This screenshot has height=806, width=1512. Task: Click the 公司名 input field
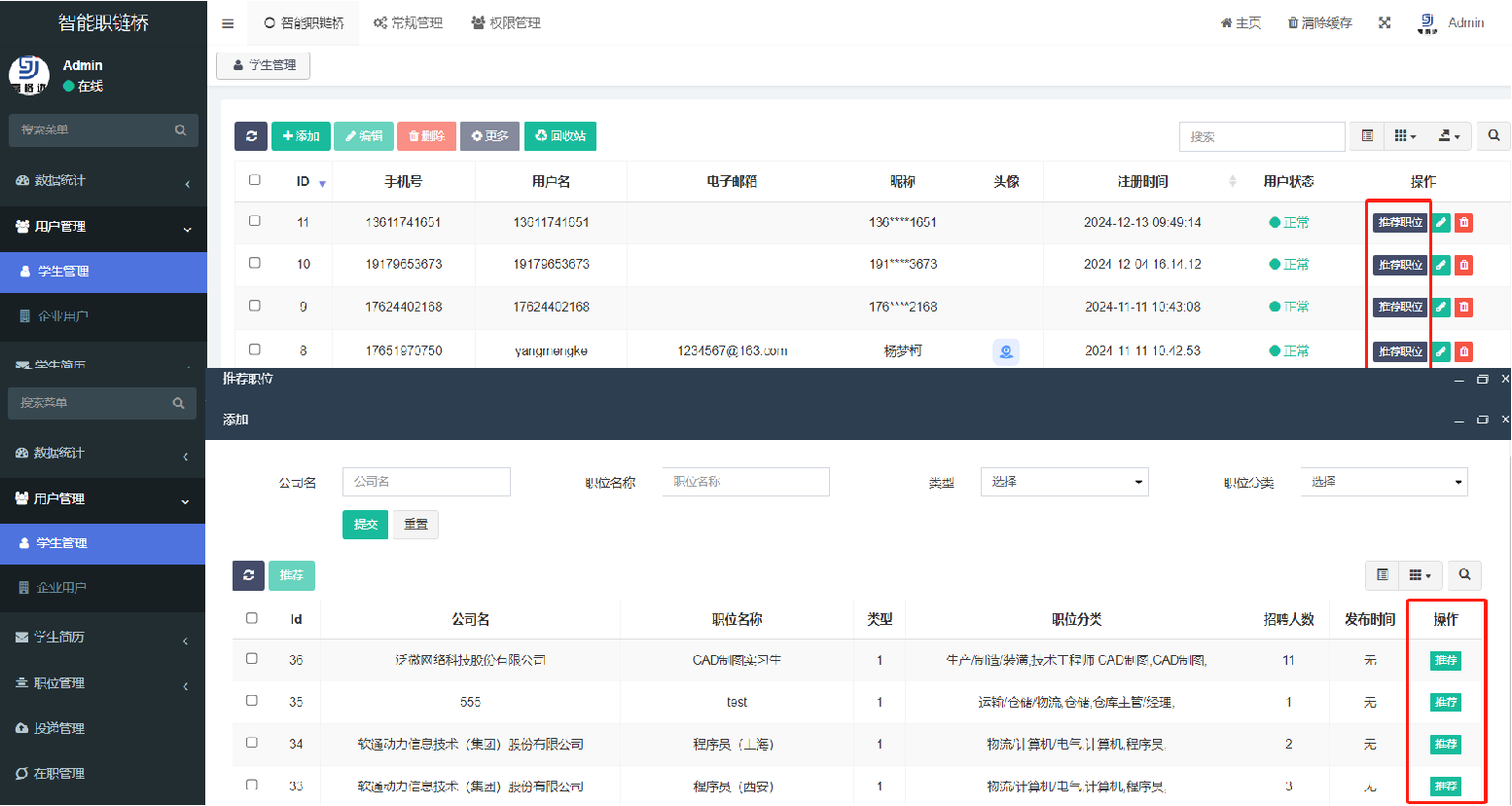coord(426,482)
